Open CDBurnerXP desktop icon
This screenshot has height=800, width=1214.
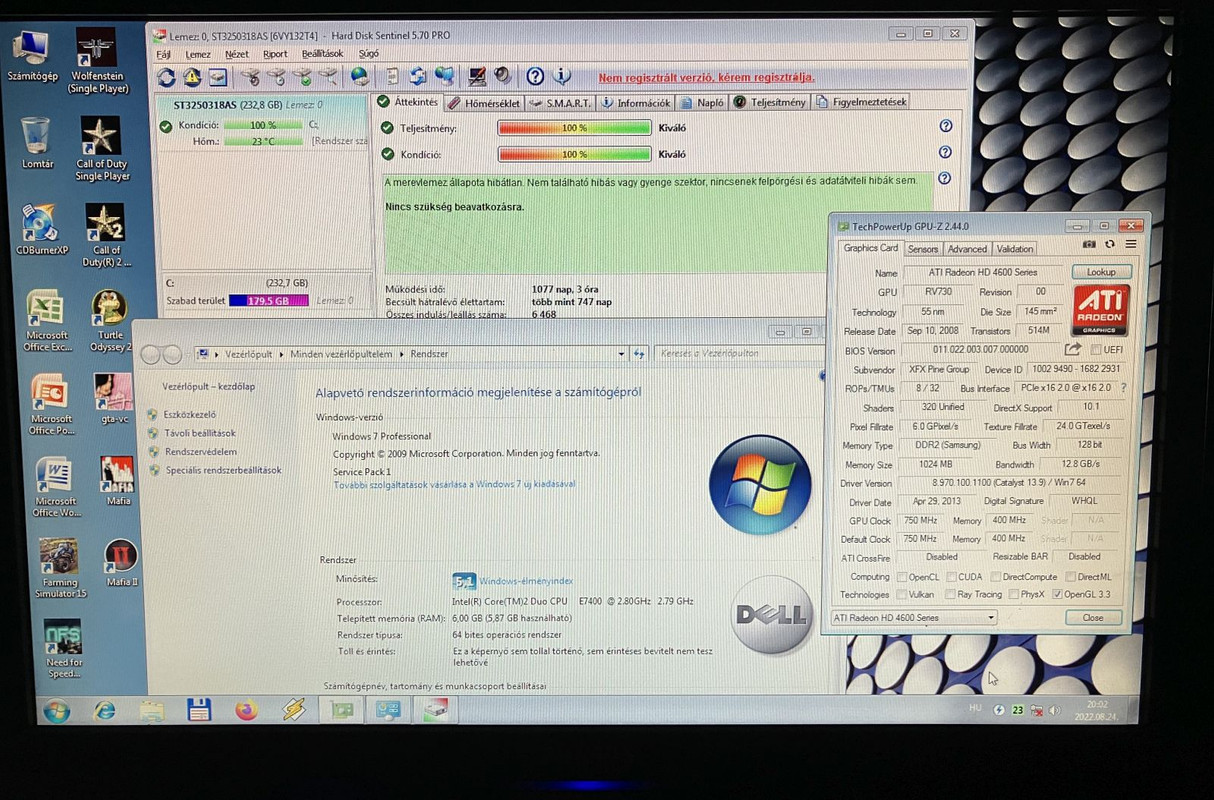42,229
